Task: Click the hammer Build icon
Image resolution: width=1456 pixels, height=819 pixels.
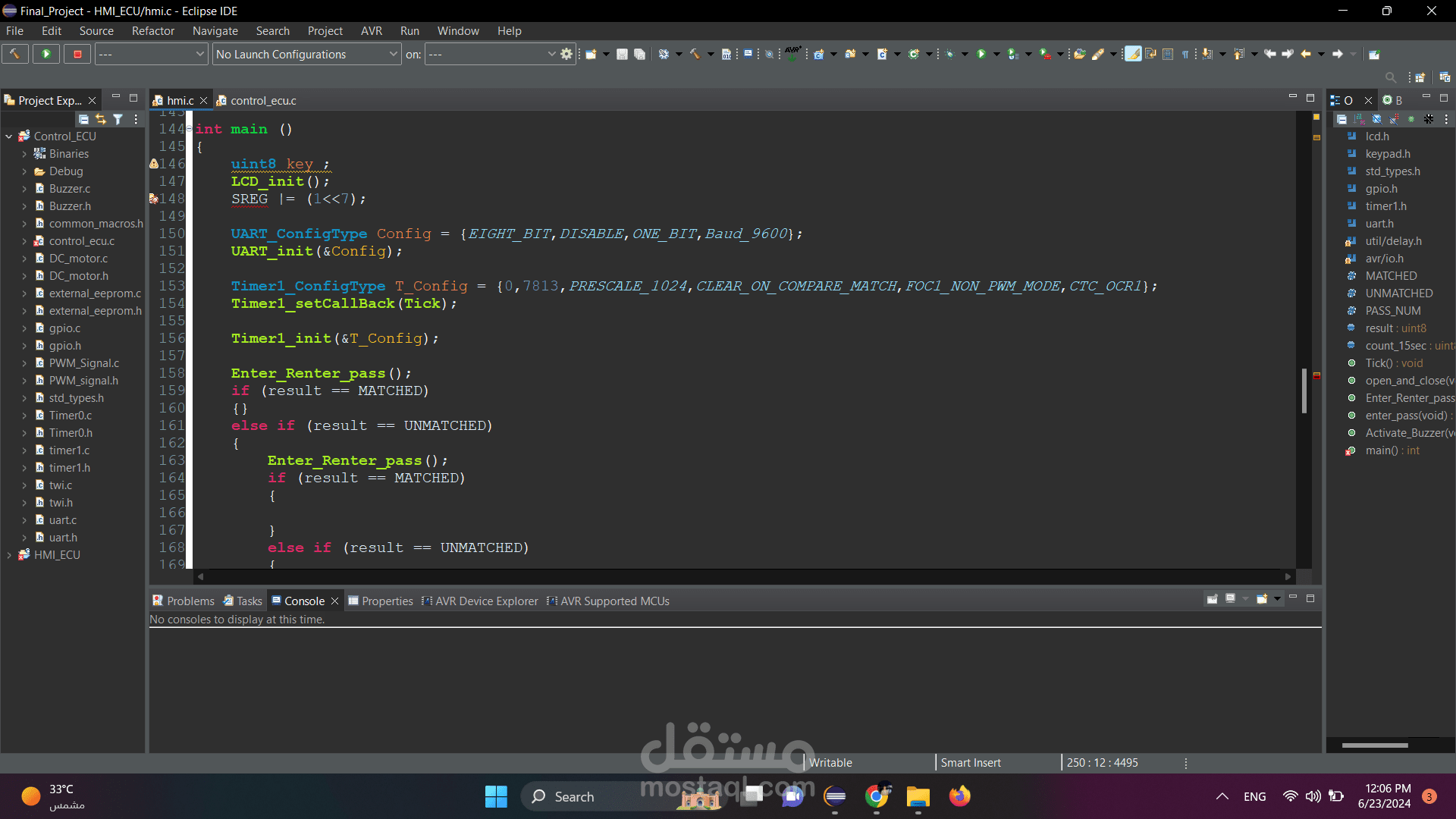Action: pyautogui.click(x=14, y=54)
